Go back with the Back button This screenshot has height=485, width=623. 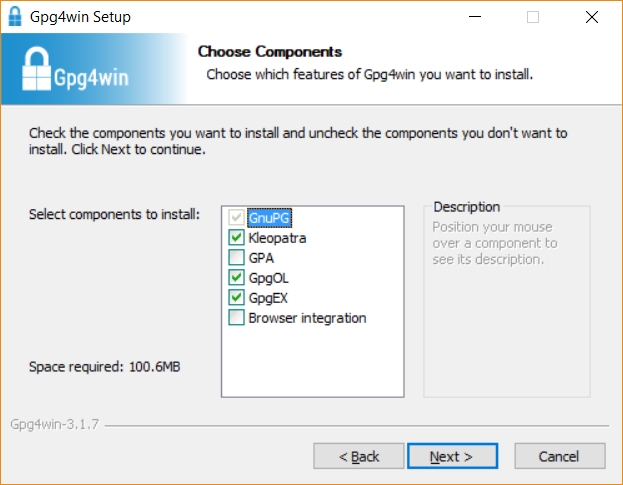(359, 456)
